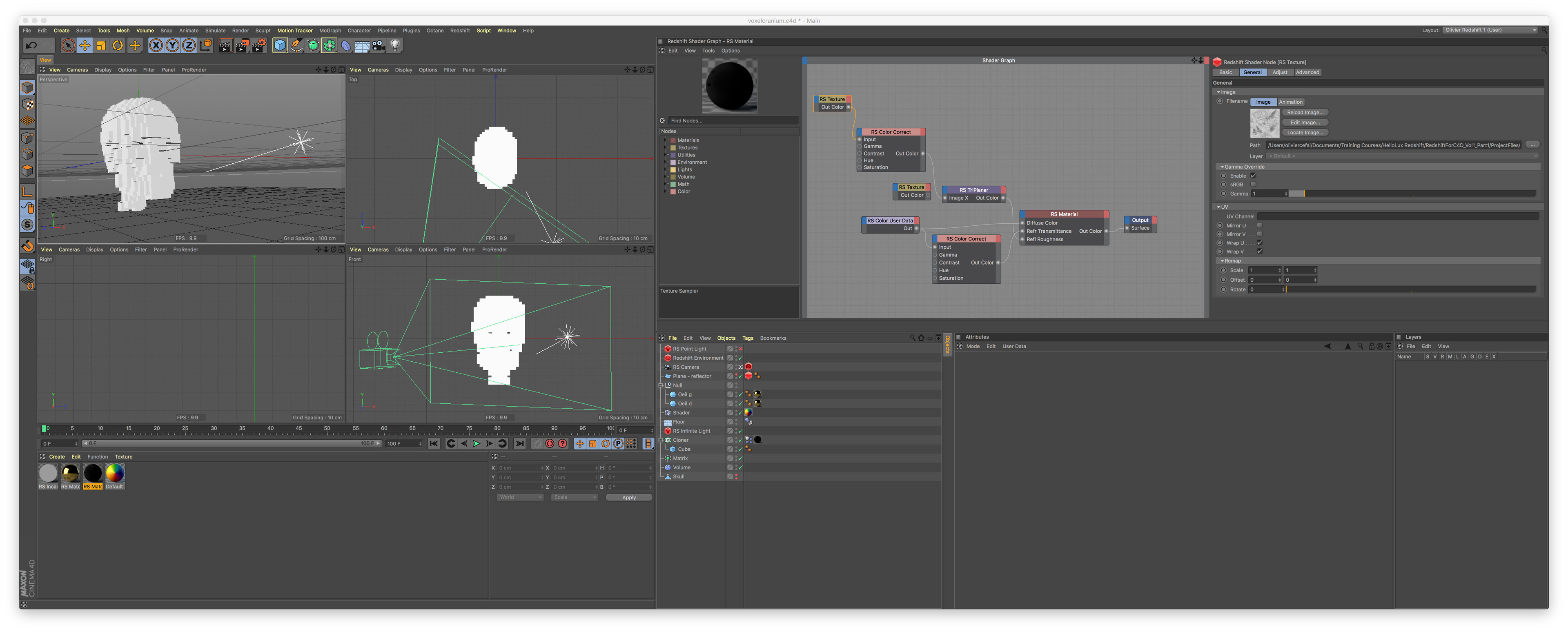Click the Find Nodes search field

point(733,120)
